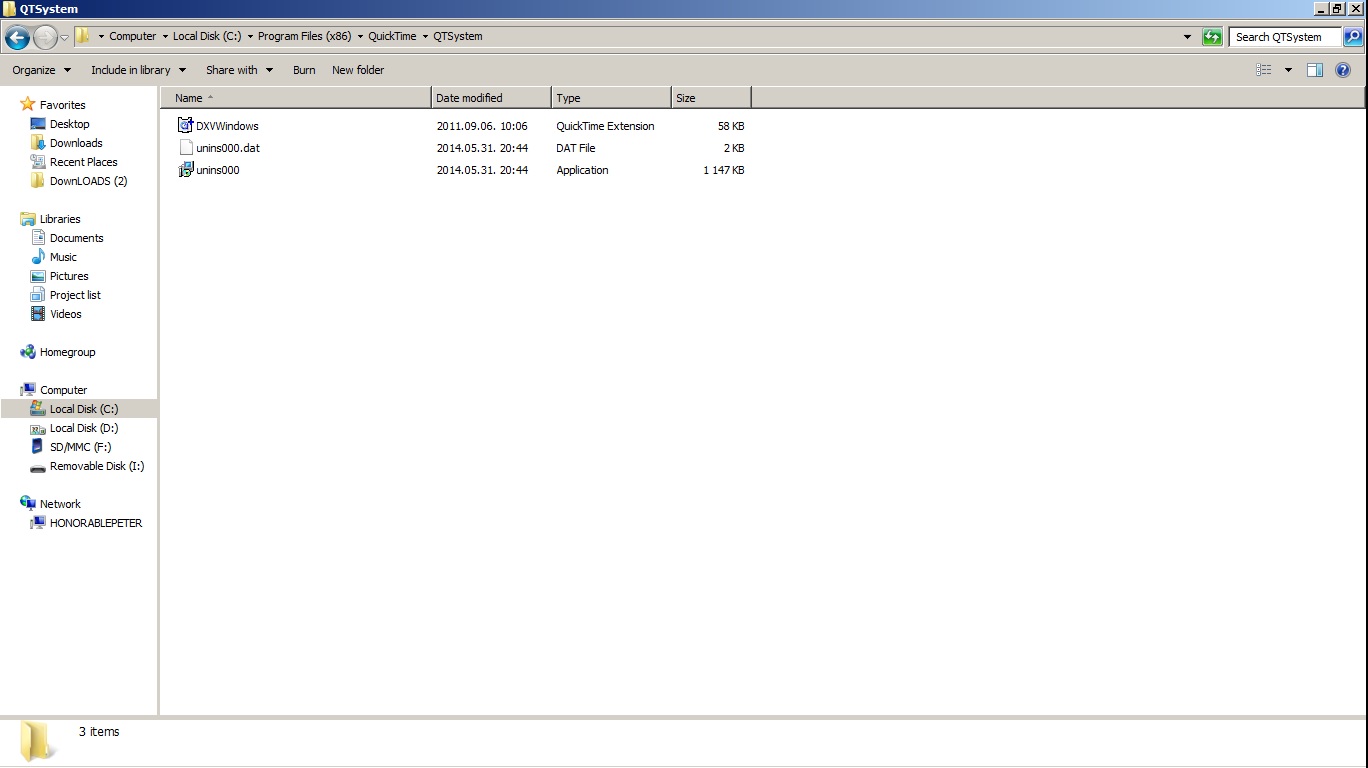Open the Help question mark icon

1343,70
